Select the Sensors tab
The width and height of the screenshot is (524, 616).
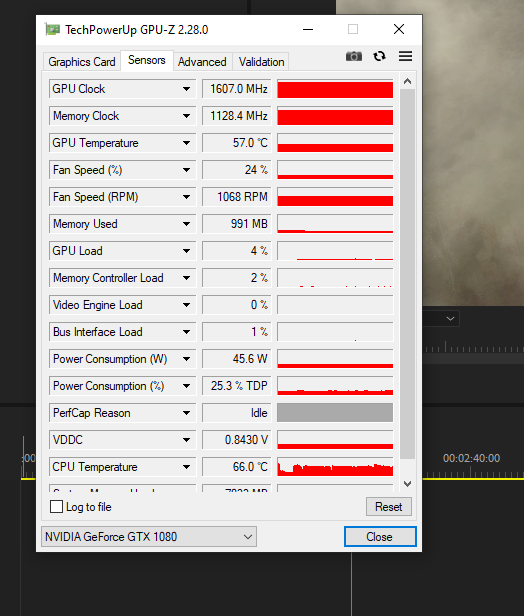(147, 60)
